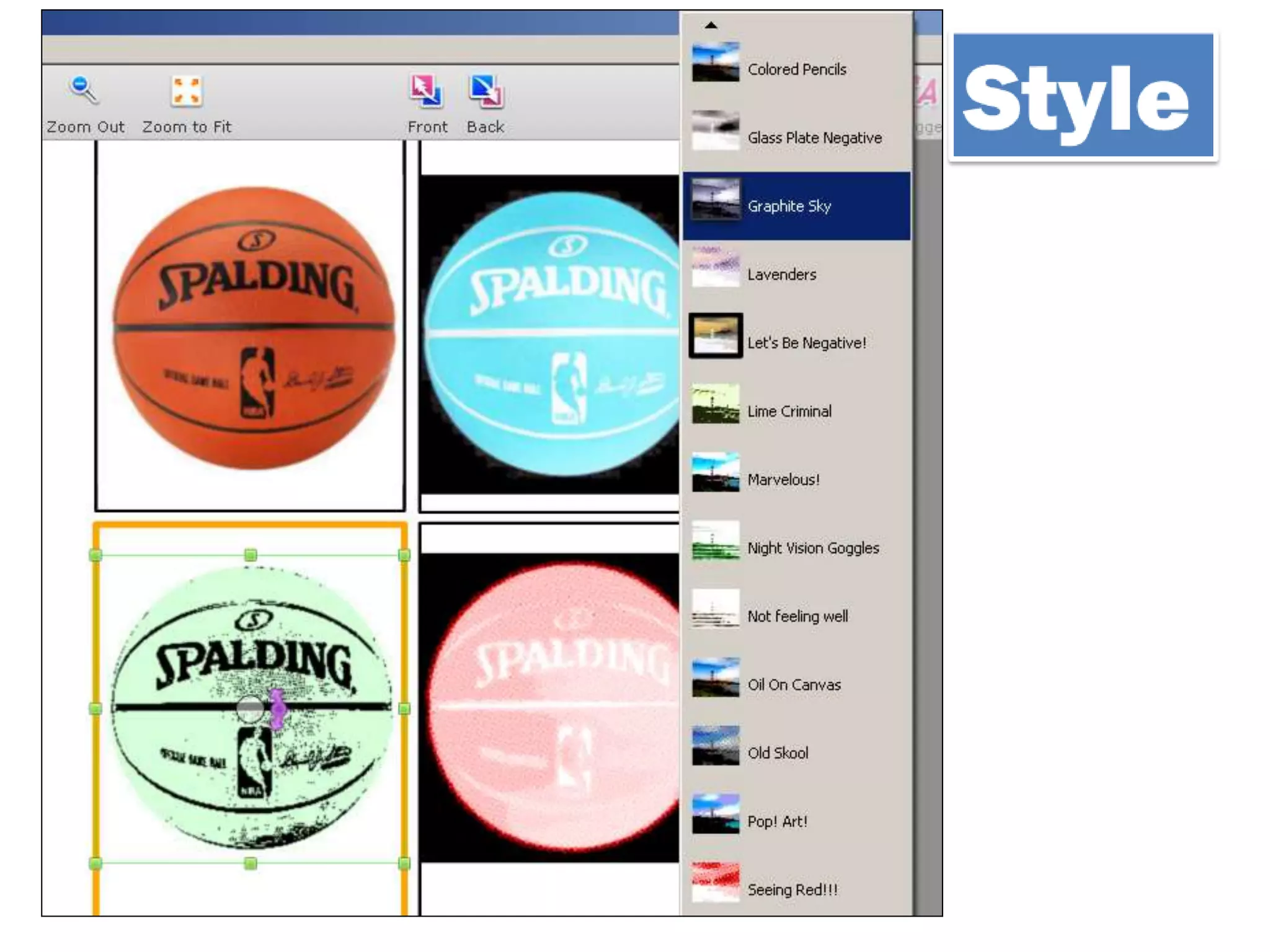
Task: Click the top-middle green resize handle
Action: 251,555
